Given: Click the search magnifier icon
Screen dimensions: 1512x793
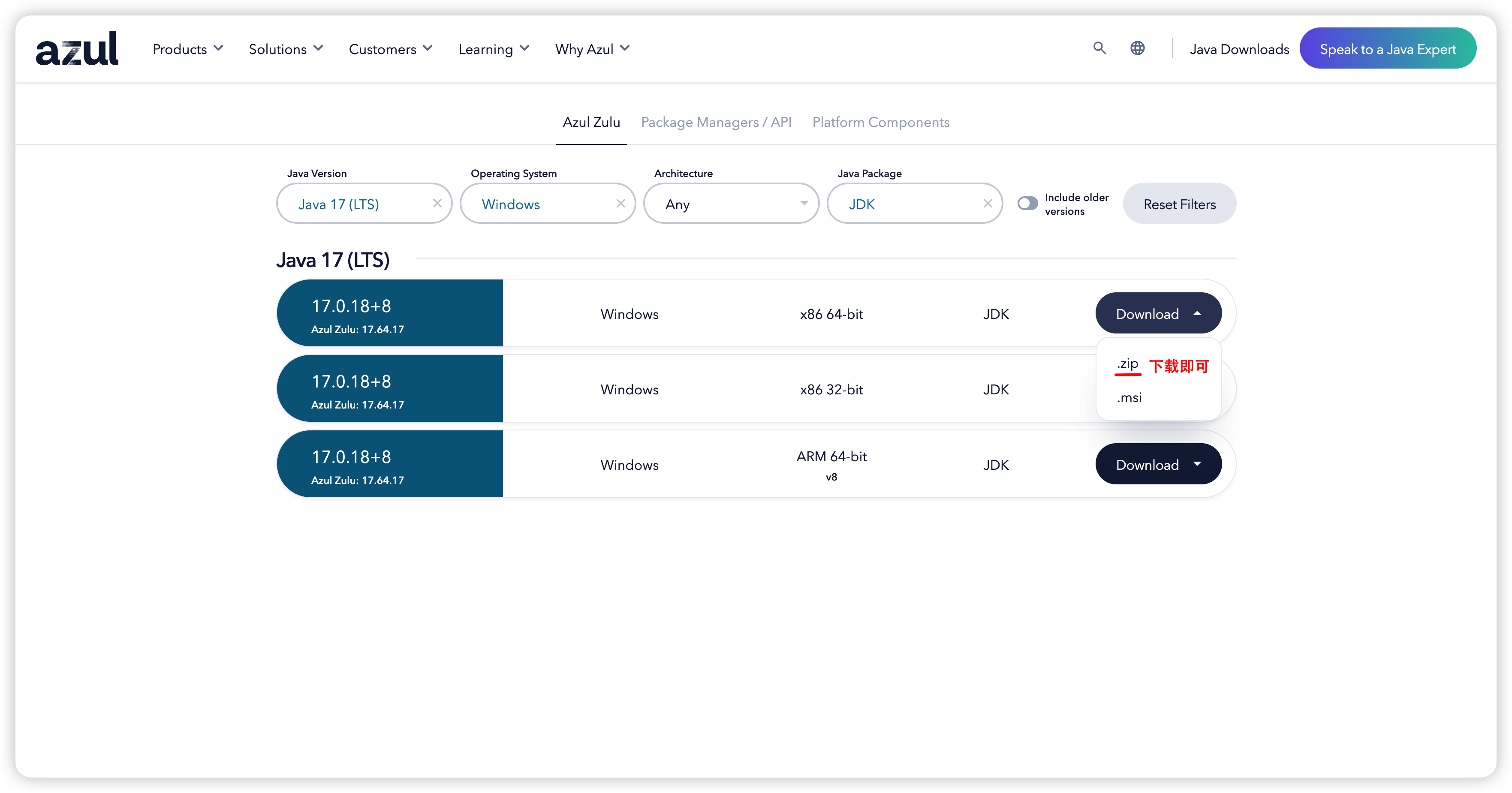Looking at the screenshot, I should tap(1099, 48).
